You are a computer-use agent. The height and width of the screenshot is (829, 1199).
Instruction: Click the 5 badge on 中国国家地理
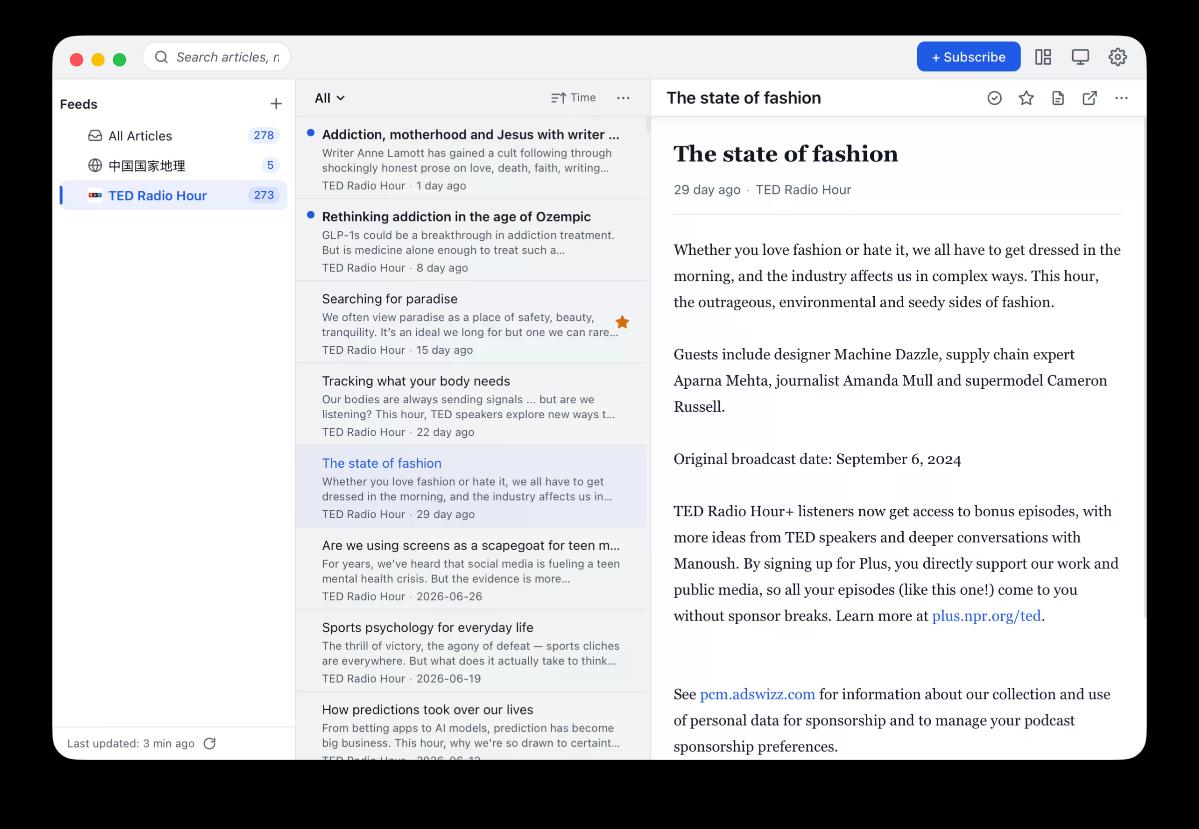(270, 165)
